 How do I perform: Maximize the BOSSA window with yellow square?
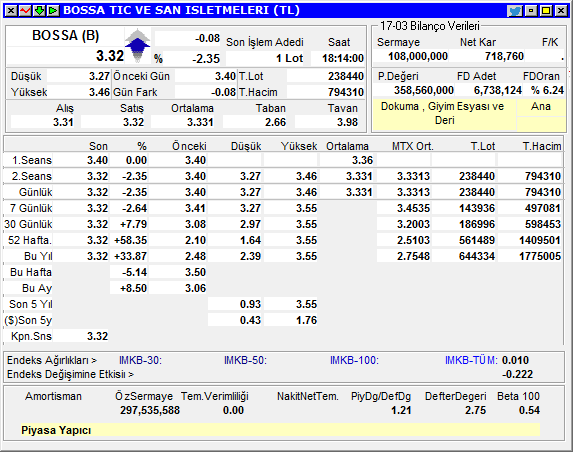[x=546, y=11]
